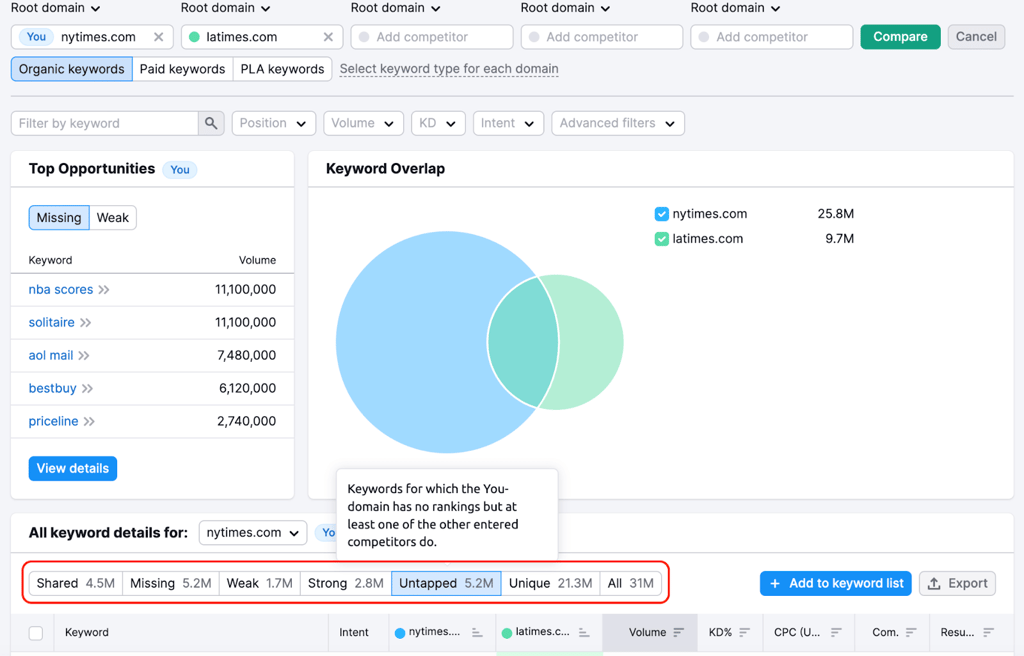Open fifth Root domain dropdown
The image size is (1024, 656).
(x=735, y=8)
